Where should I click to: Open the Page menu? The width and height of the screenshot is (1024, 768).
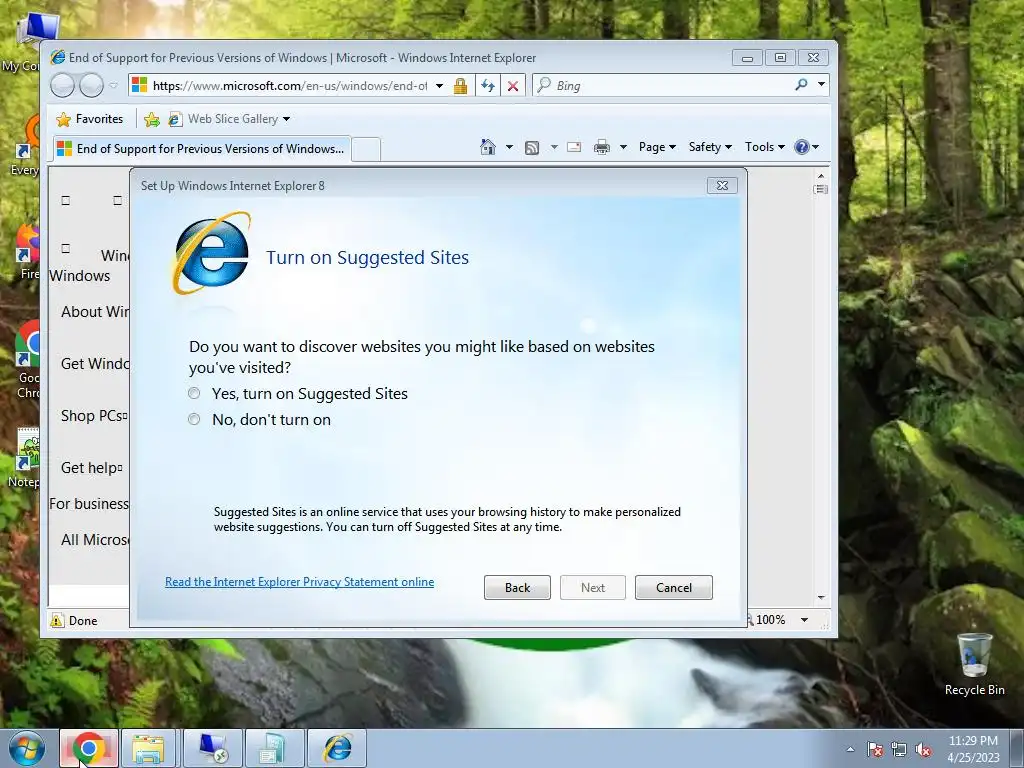click(x=657, y=147)
